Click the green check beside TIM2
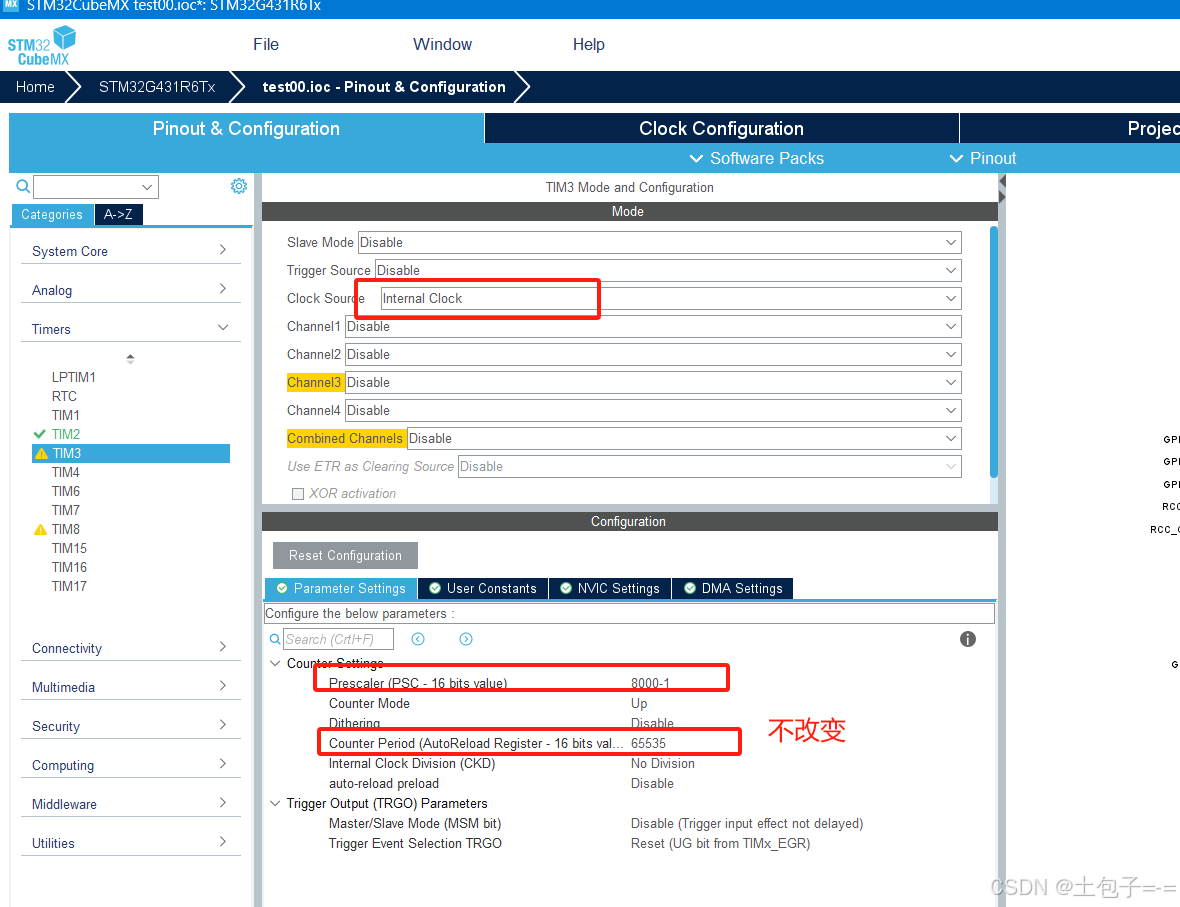This screenshot has width=1180, height=907. click(x=40, y=434)
